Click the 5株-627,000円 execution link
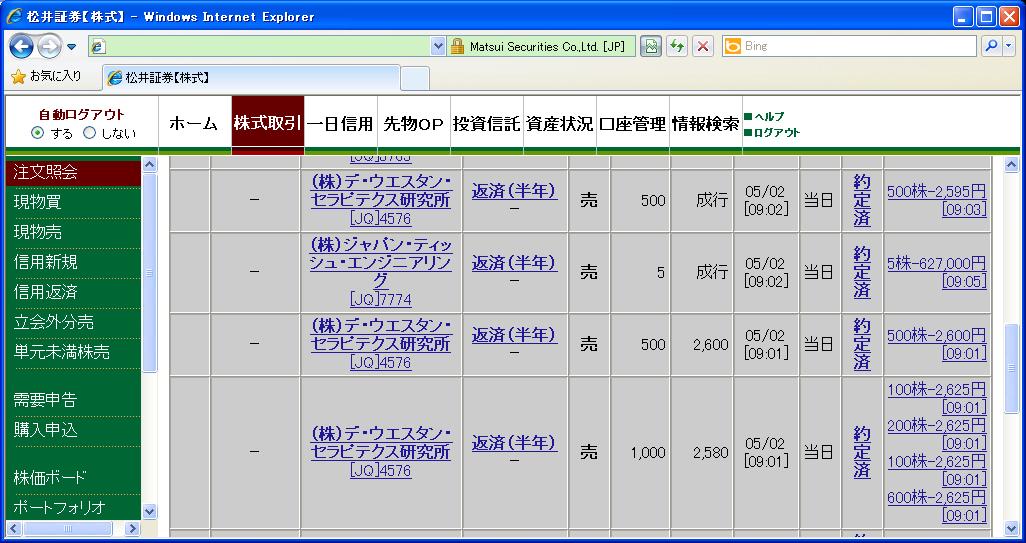1026x543 pixels. [936, 264]
